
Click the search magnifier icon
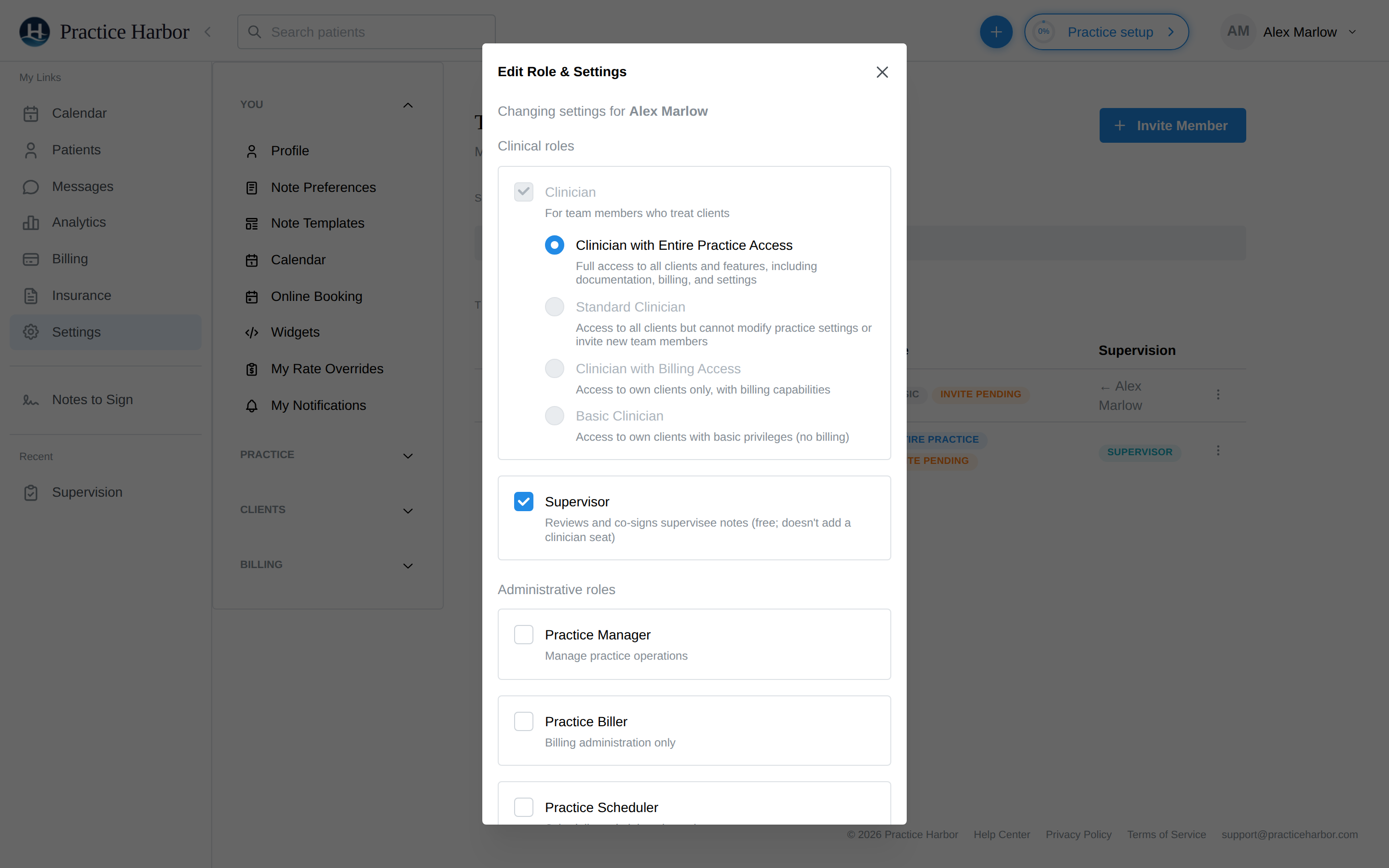[x=254, y=32]
